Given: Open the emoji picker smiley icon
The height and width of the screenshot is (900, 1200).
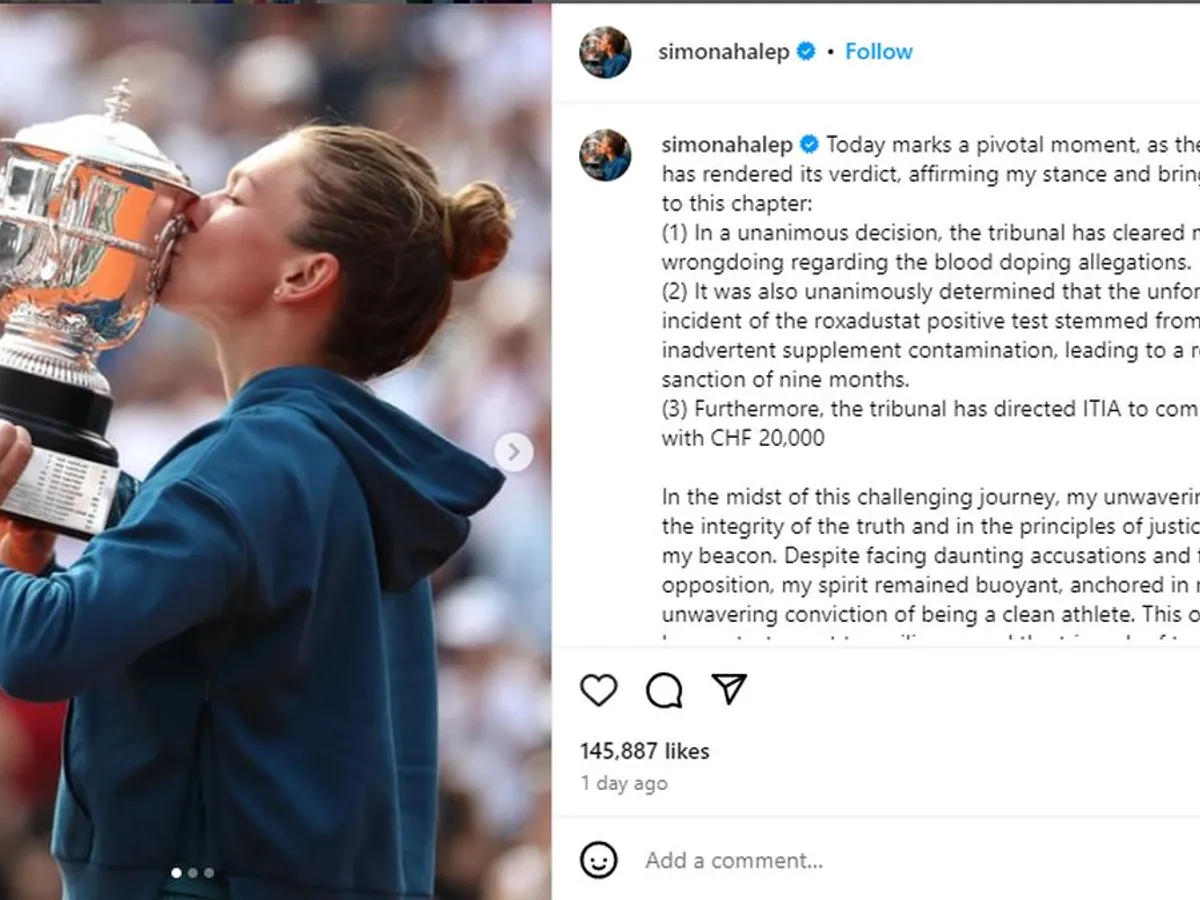Looking at the screenshot, I should [599, 860].
